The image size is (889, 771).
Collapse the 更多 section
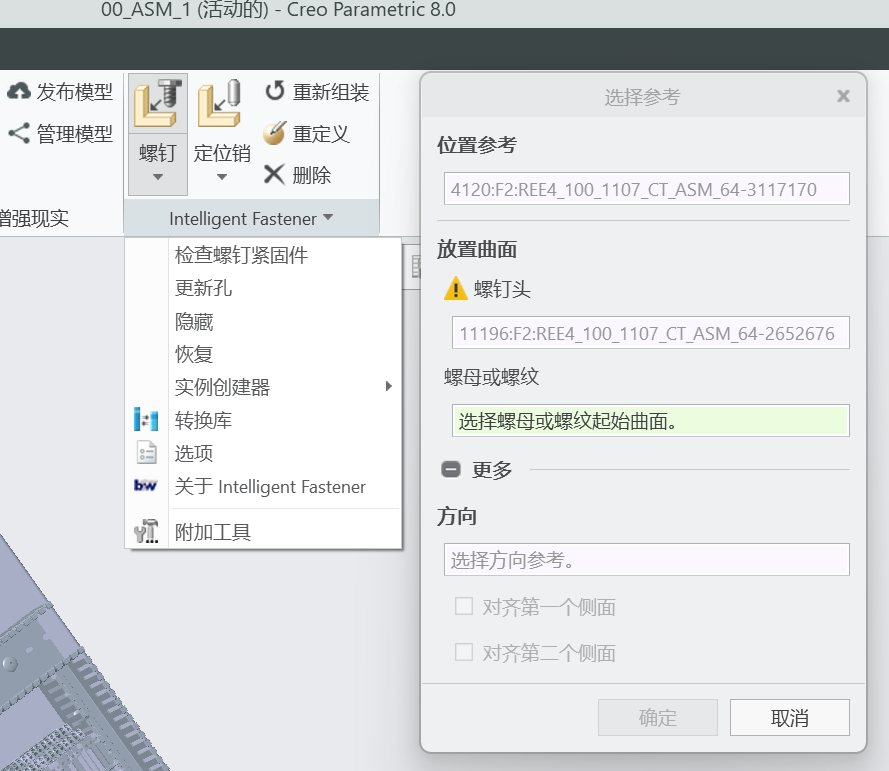point(451,469)
